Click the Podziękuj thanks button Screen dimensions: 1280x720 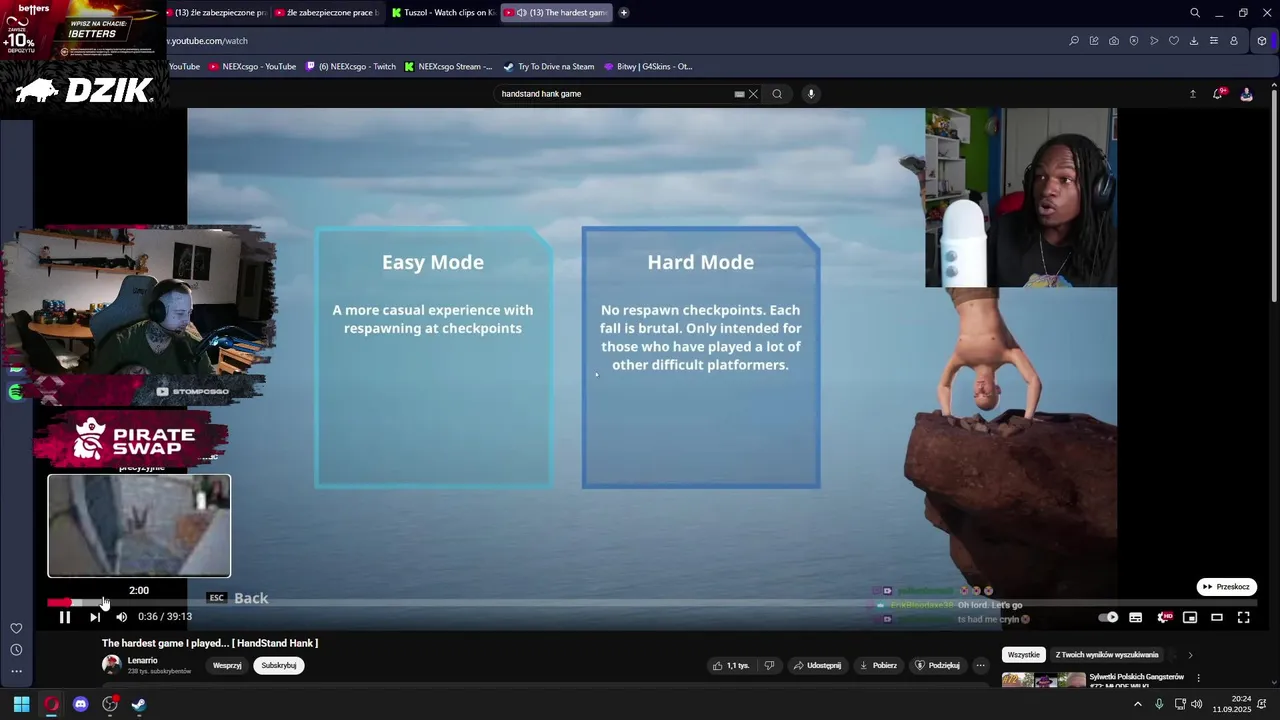coord(937,665)
